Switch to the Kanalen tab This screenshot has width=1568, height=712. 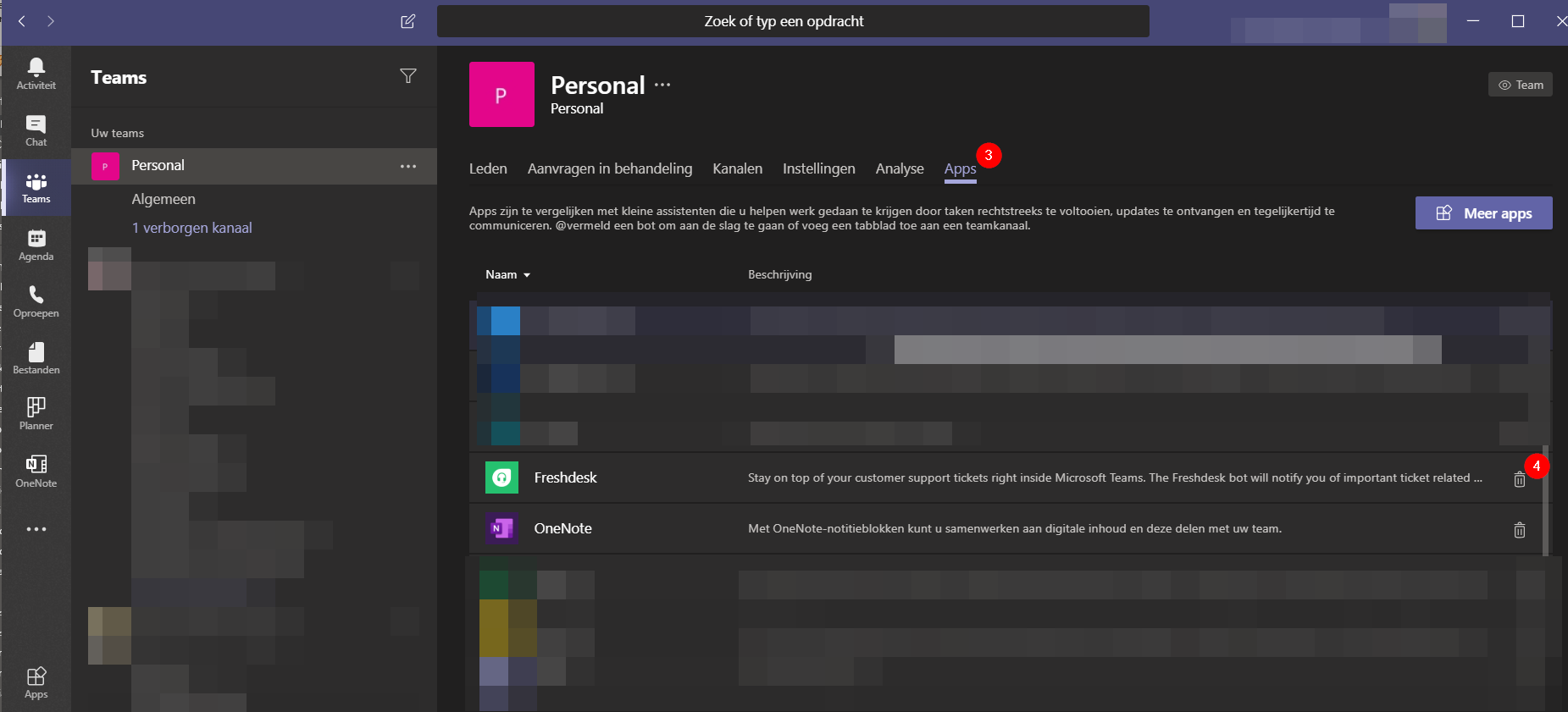point(737,168)
